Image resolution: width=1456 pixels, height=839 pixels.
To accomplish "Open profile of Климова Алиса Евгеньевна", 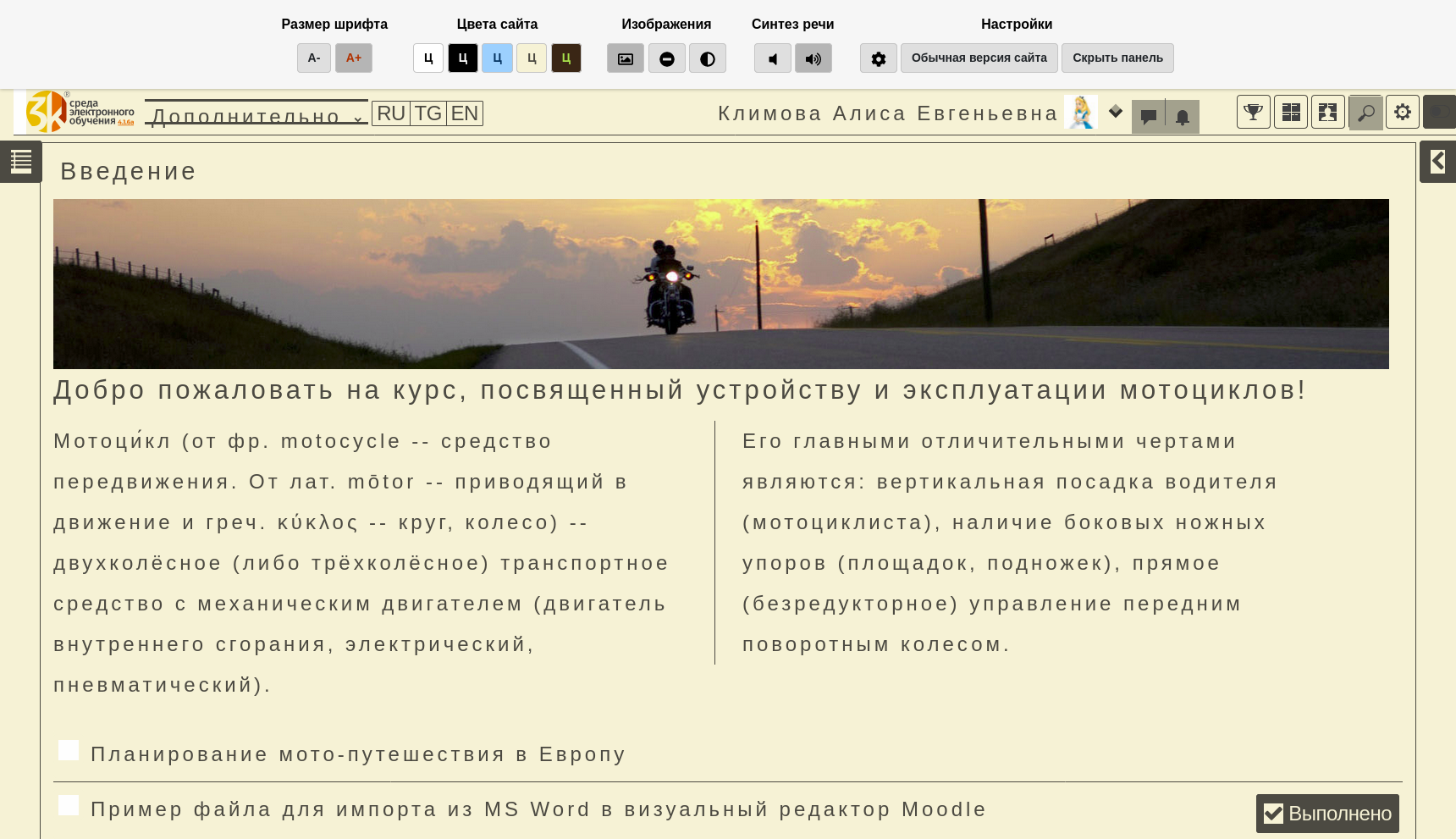I will tap(888, 113).
